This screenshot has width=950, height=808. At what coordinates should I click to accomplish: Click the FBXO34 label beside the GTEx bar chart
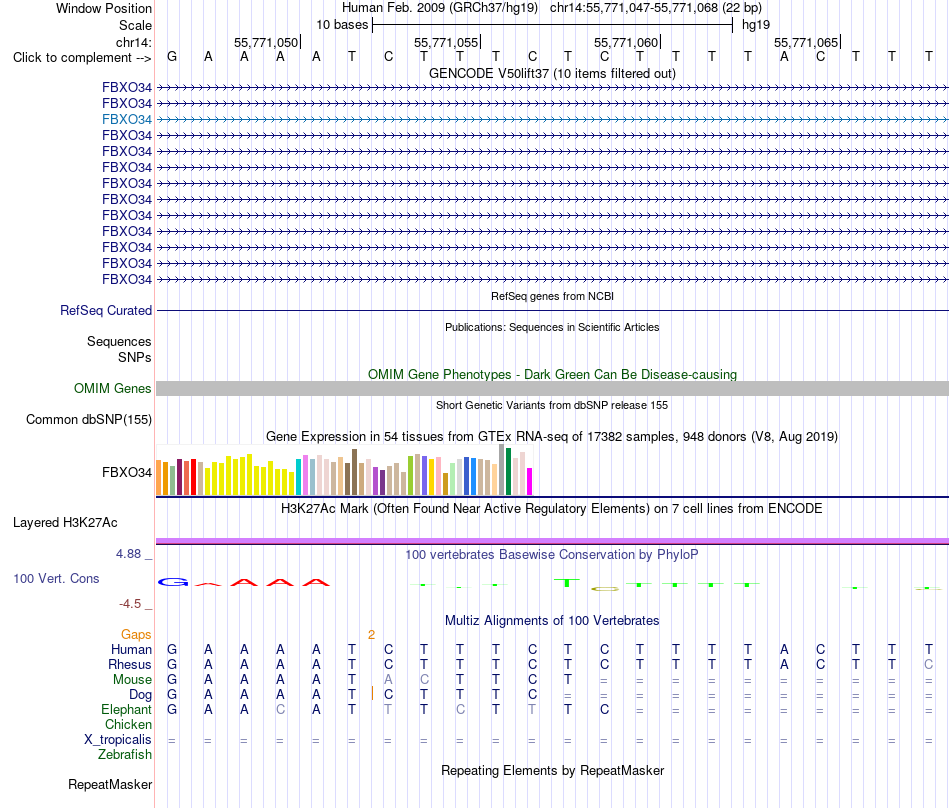pyautogui.click(x=127, y=472)
